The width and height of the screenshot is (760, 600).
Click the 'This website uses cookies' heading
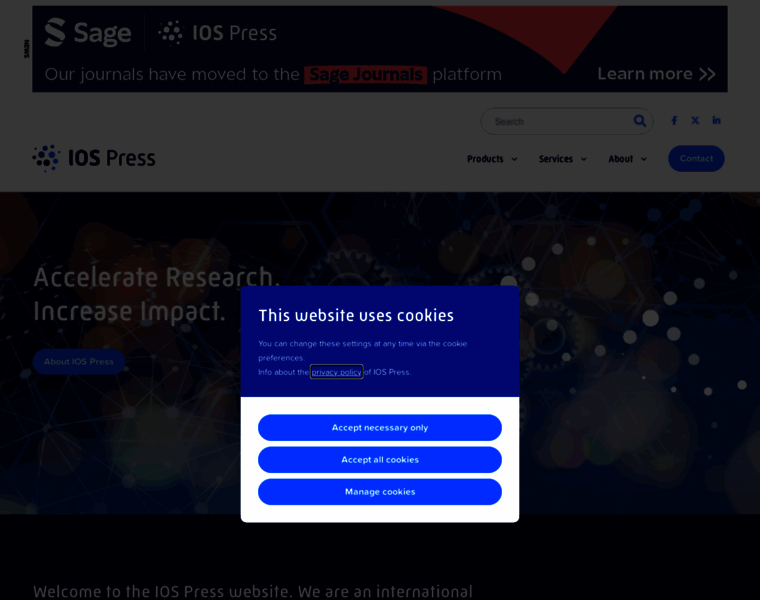(356, 316)
